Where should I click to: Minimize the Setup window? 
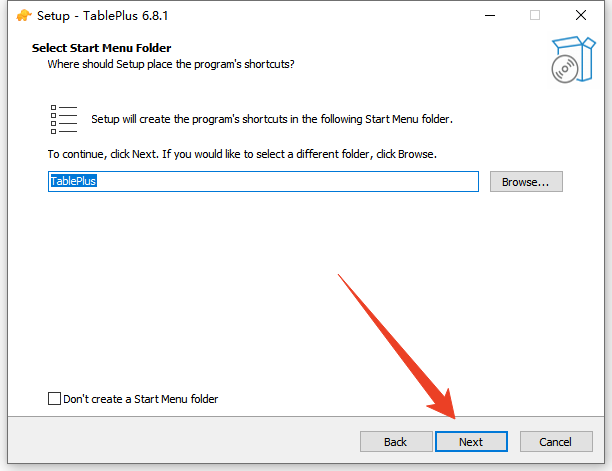[490, 16]
